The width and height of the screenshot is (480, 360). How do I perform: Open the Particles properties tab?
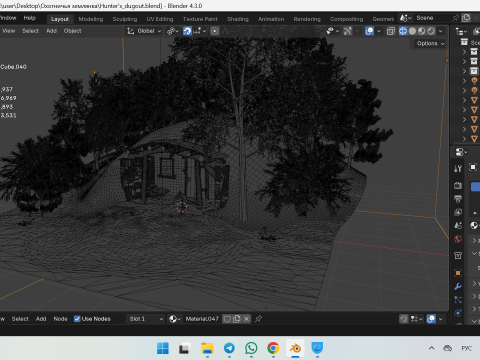click(x=458, y=300)
